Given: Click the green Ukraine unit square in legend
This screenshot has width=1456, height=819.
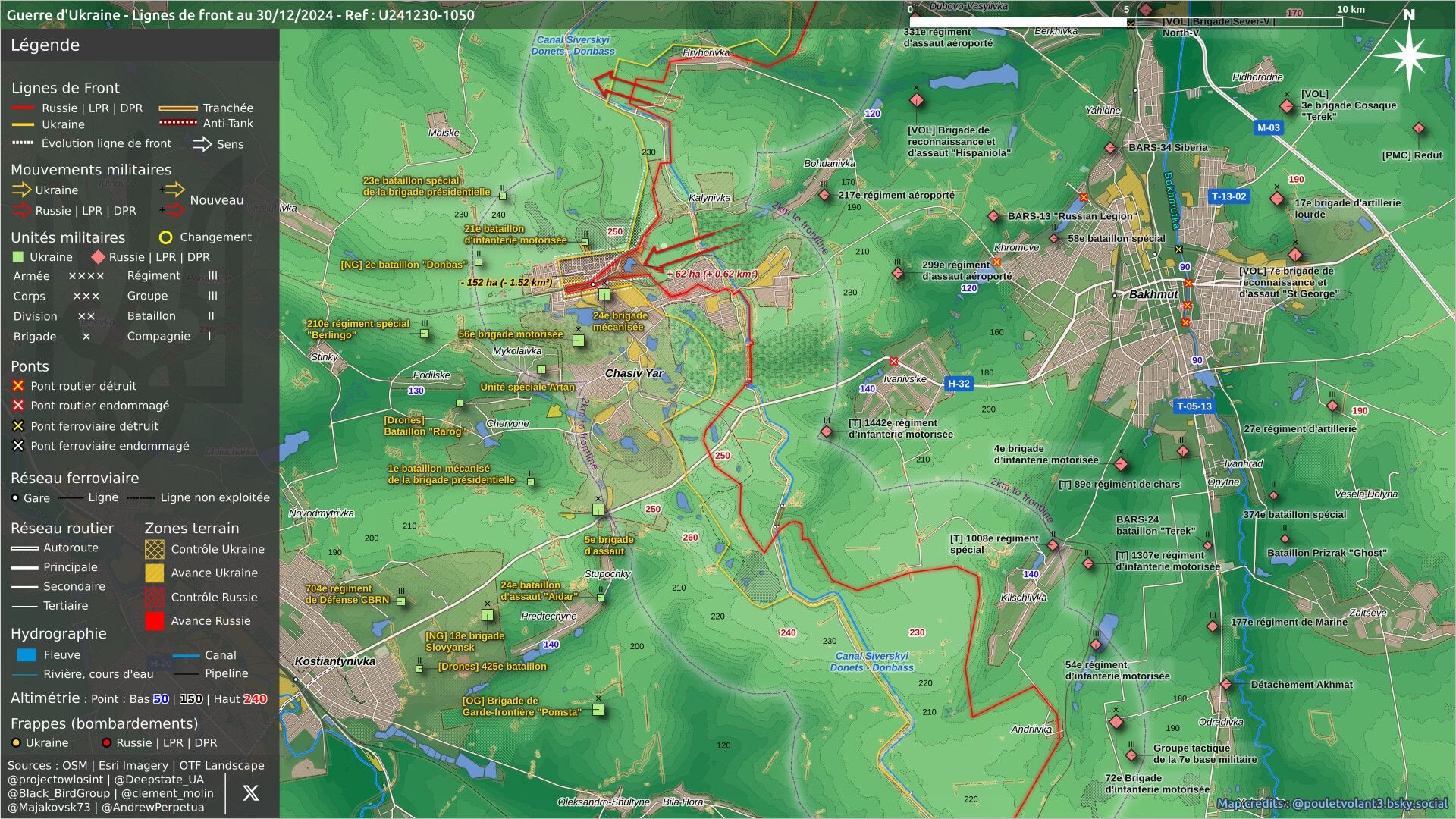Looking at the screenshot, I should pos(18,257).
